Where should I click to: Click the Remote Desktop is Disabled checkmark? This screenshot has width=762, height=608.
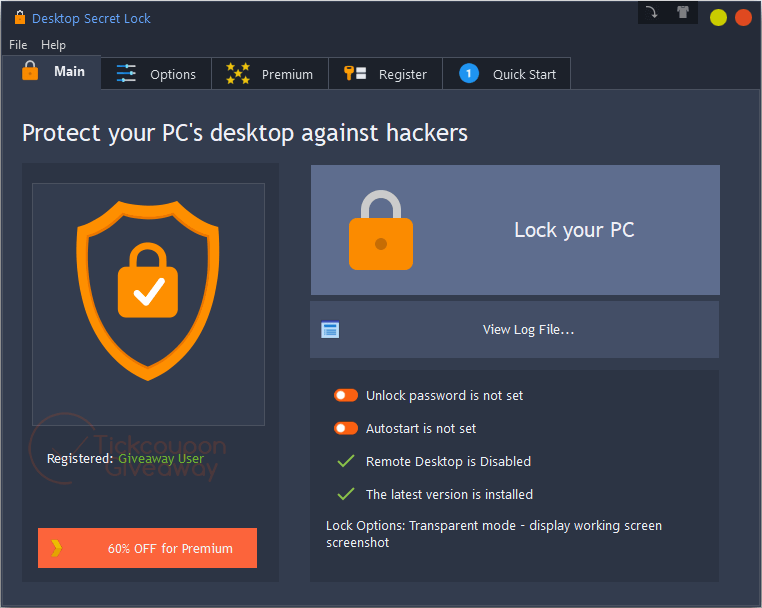click(x=346, y=461)
